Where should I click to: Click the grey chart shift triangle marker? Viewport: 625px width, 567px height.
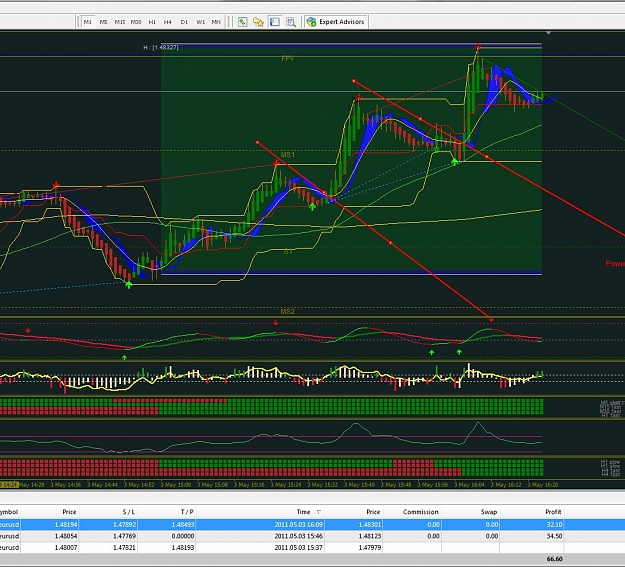coord(548,33)
